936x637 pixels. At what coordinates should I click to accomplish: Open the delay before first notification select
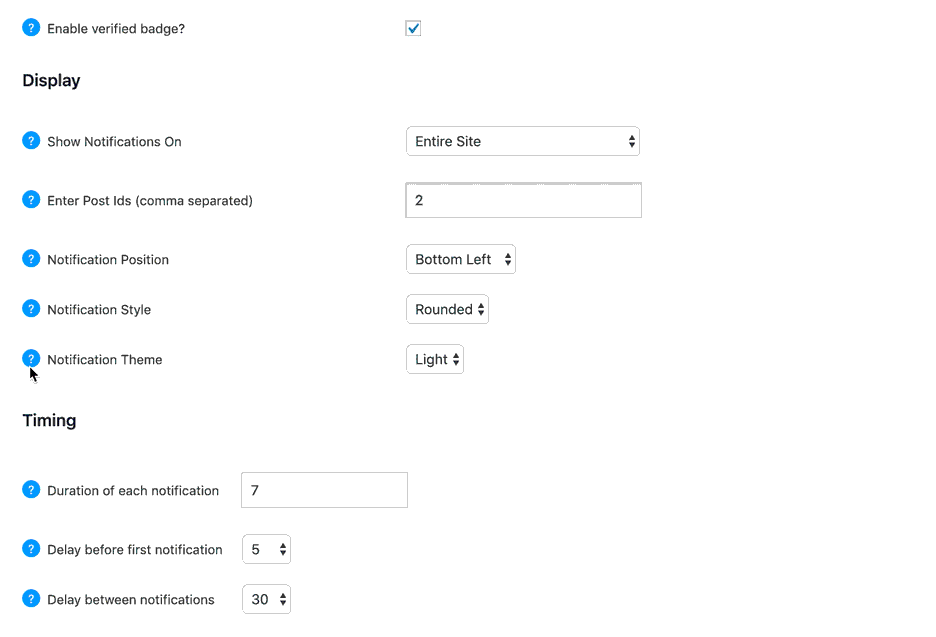[266, 549]
